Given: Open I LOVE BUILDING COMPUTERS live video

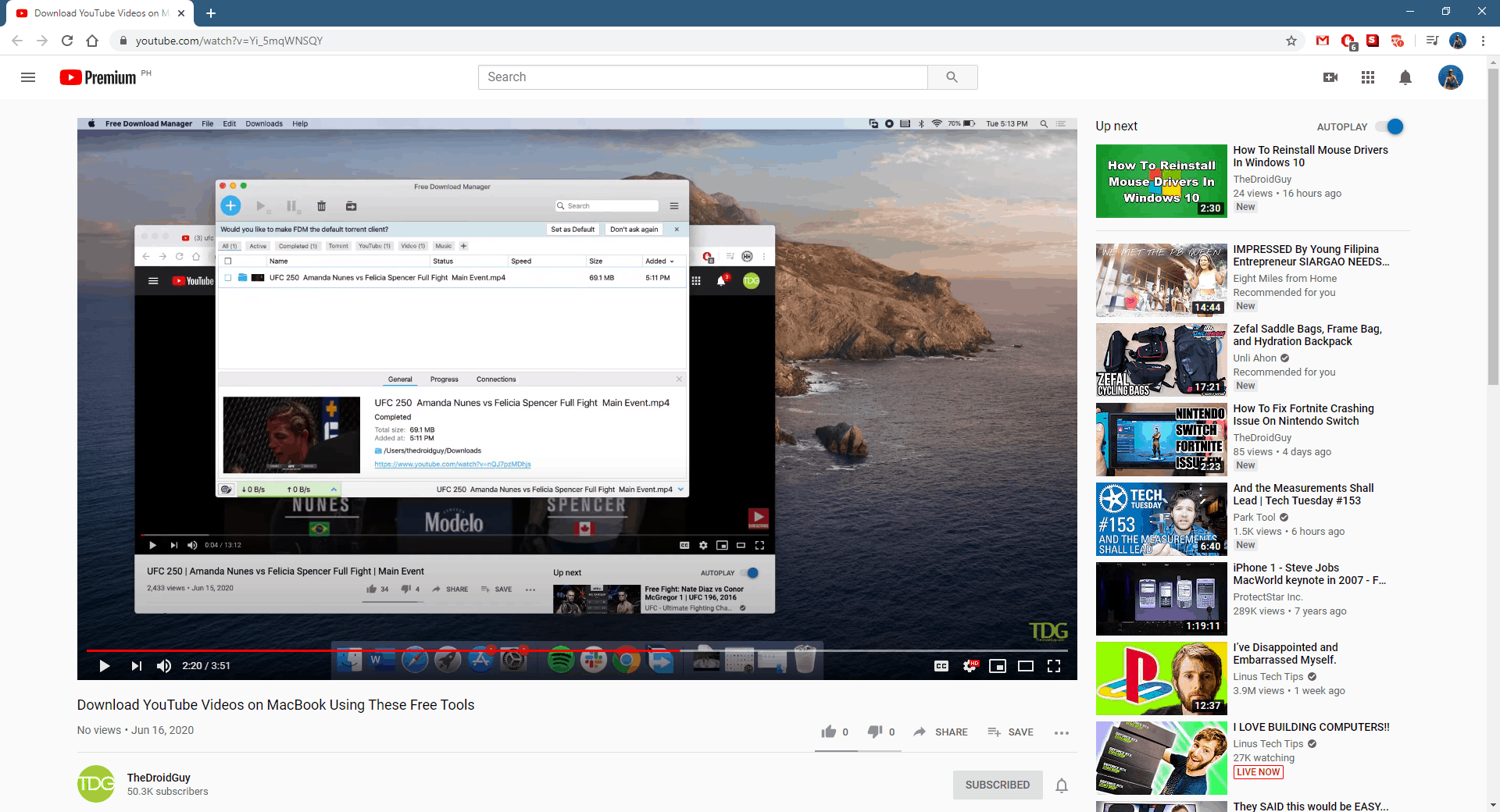Looking at the screenshot, I should click(x=1311, y=727).
